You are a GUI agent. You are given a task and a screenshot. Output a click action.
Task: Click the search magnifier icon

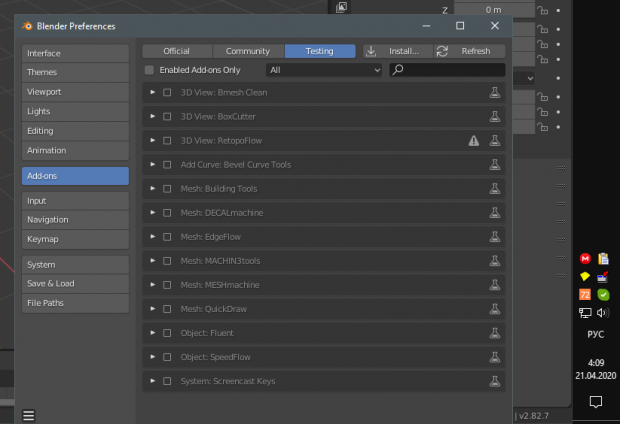[x=398, y=70]
